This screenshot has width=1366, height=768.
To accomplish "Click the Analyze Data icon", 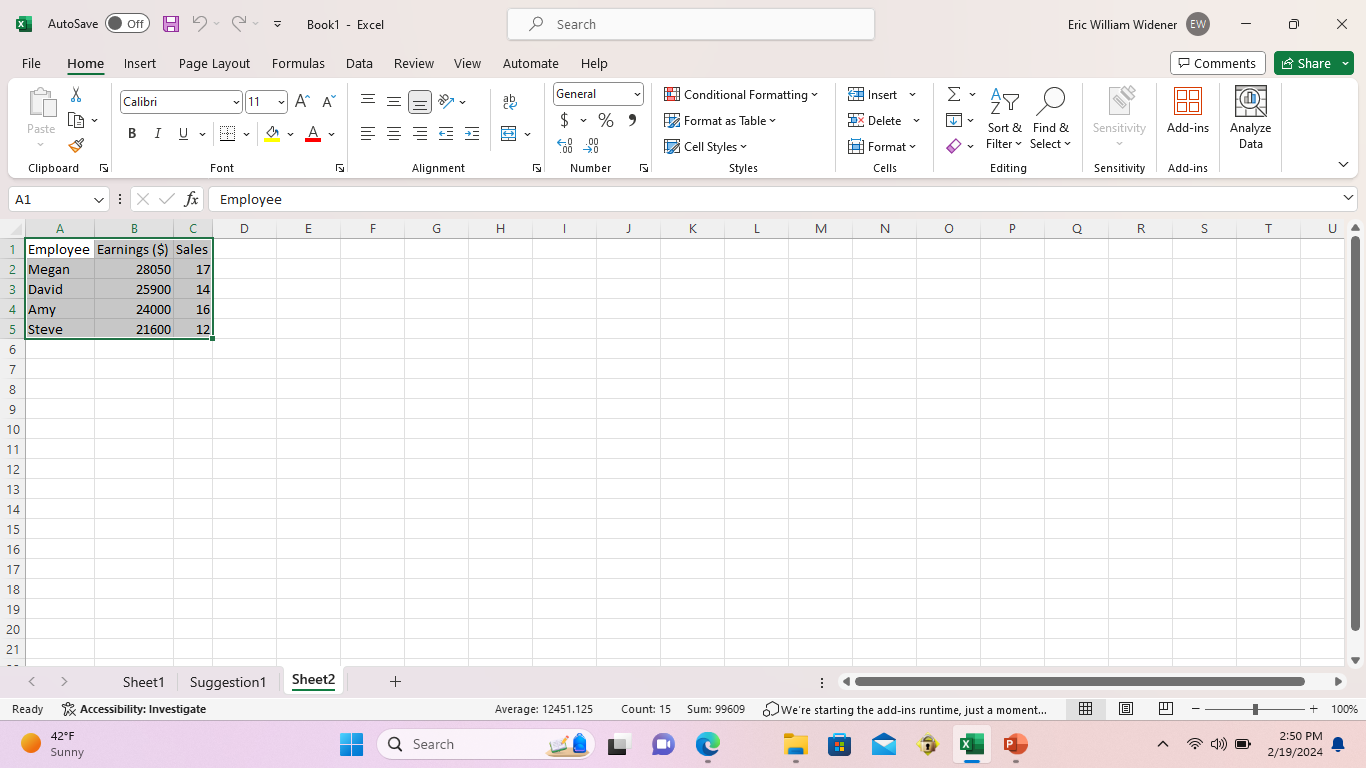I will (1251, 117).
